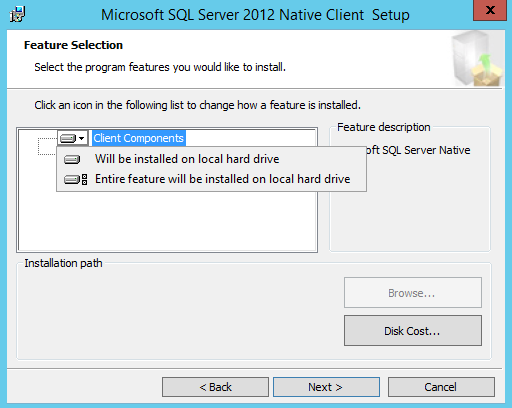Close the setup window with X
The image size is (512, 408).
pyautogui.click(x=490, y=10)
